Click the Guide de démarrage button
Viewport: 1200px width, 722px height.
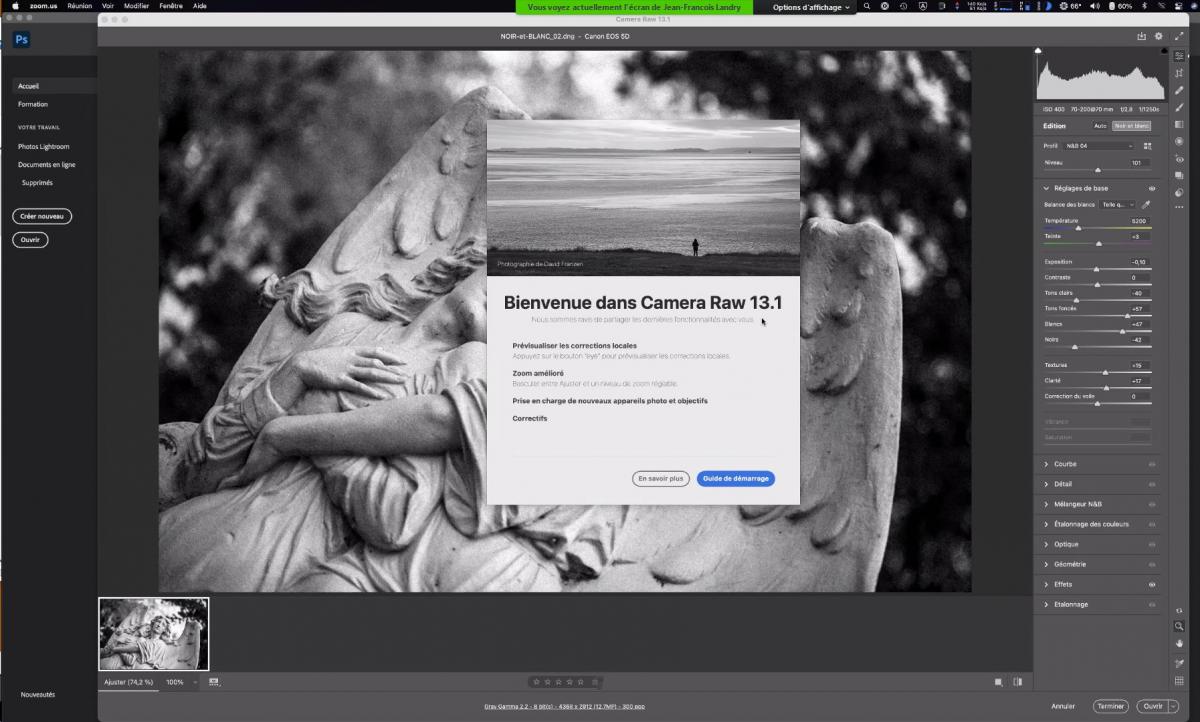(735, 479)
